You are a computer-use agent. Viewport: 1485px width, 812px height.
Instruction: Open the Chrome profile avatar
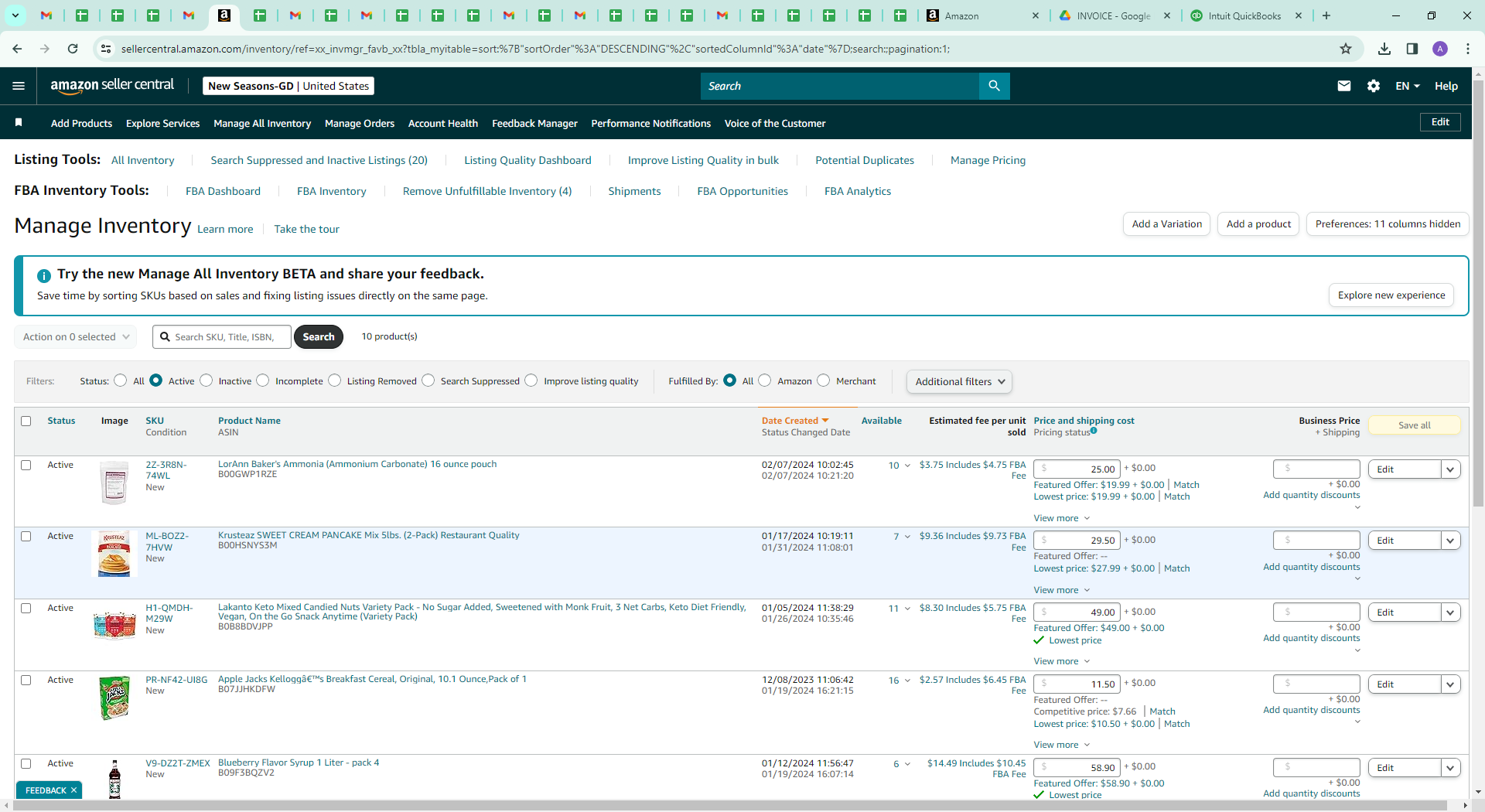coord(1440,49)
